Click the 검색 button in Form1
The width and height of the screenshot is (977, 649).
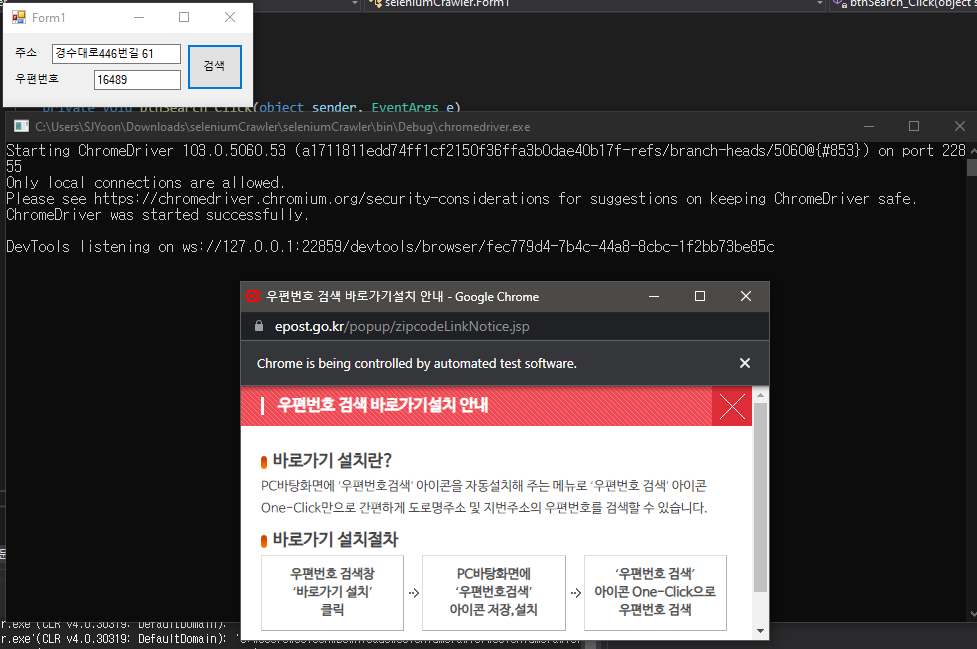tap(214, 66)
